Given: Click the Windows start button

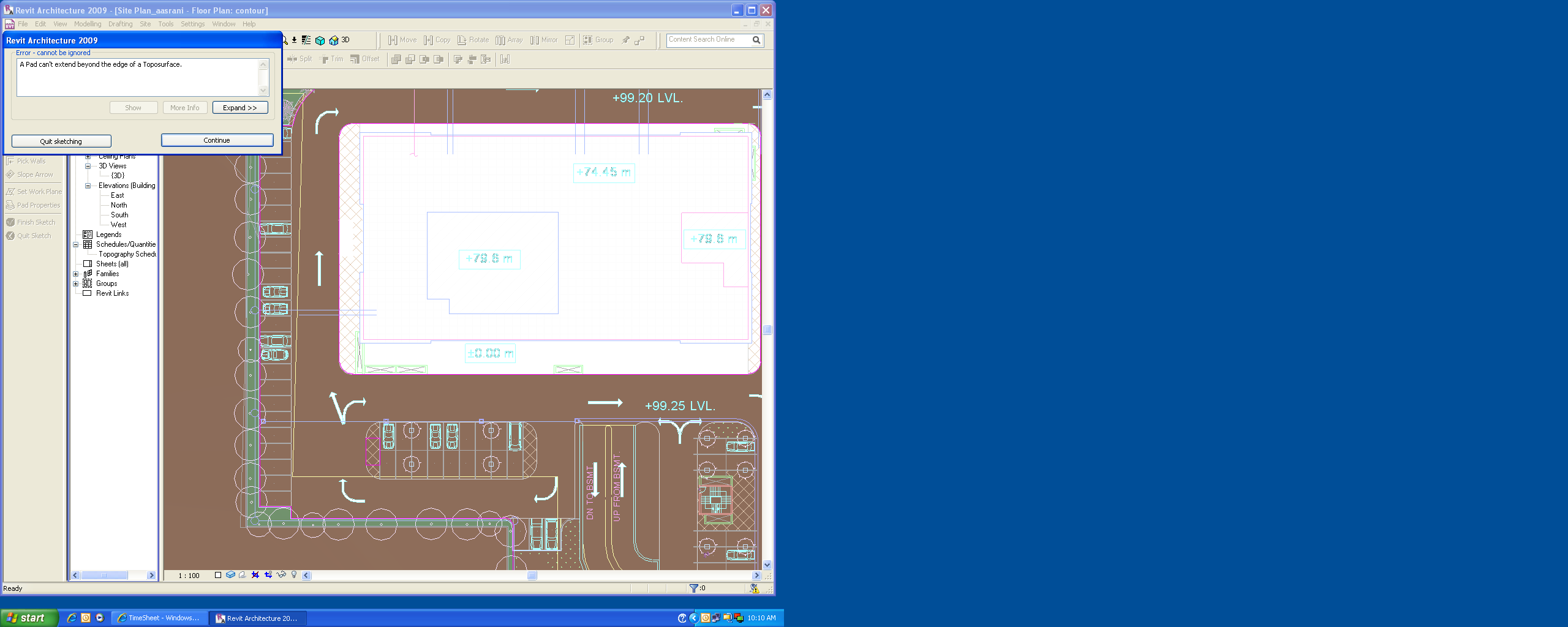Looking at the screenshot, I should coord(29,618).
